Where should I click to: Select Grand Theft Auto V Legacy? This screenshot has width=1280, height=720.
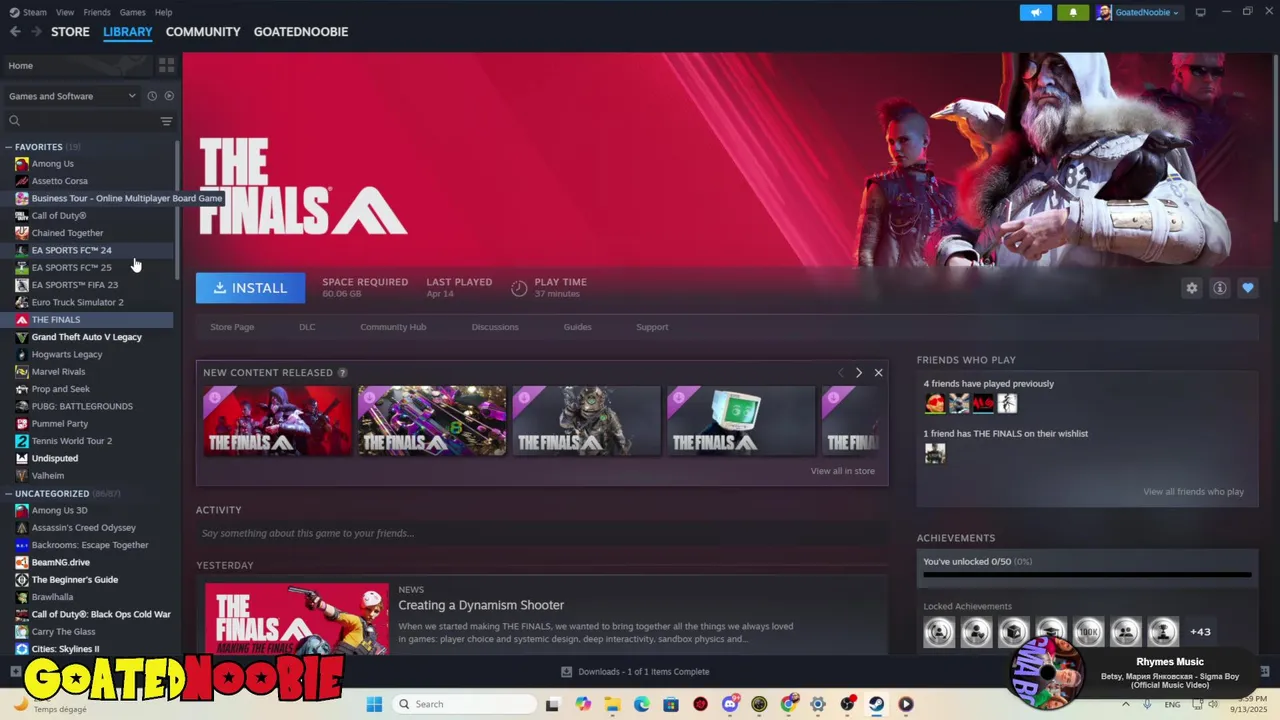87,337
